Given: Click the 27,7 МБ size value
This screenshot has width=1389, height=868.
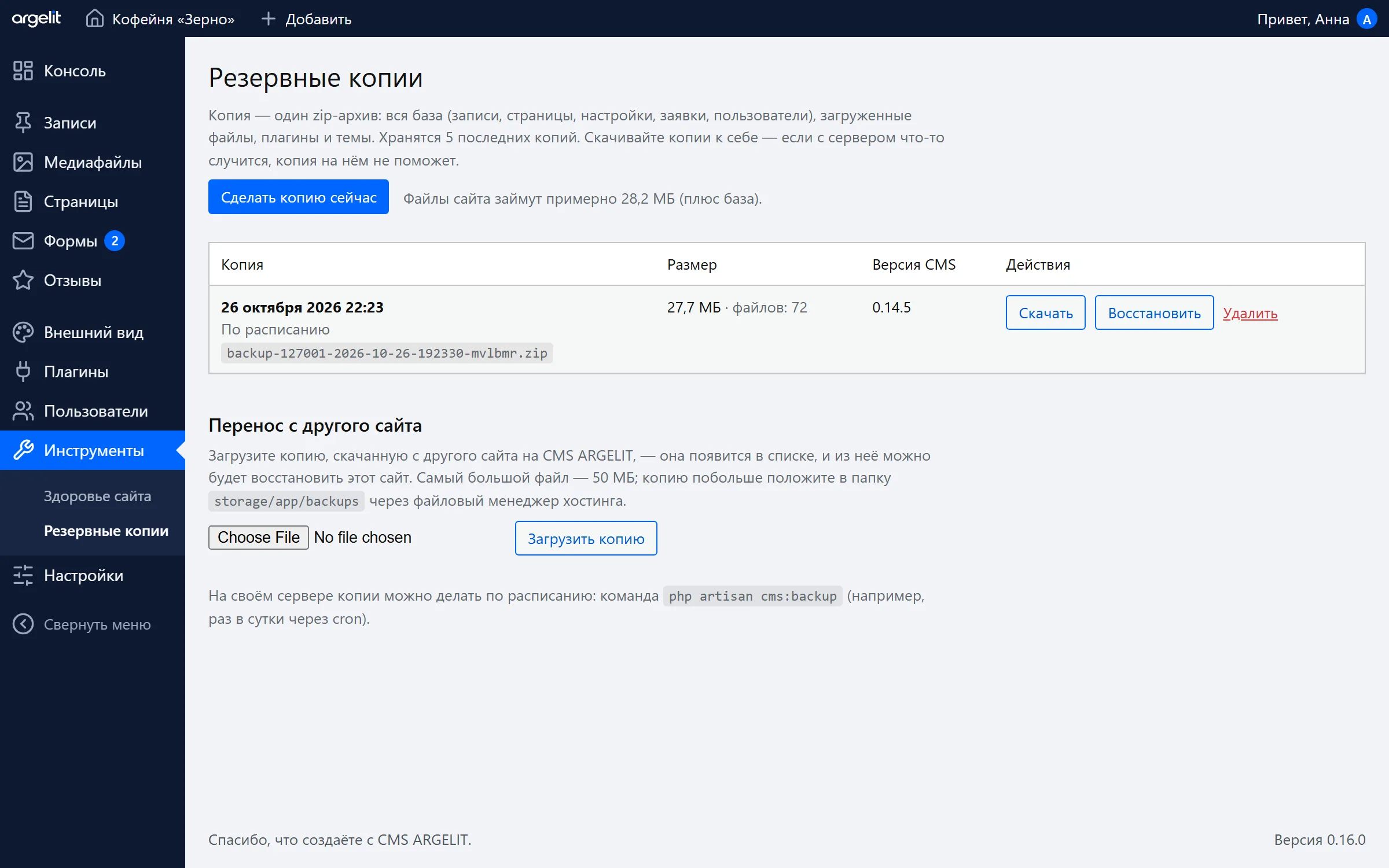Looking at the screenshot, I should coord(694,307).
